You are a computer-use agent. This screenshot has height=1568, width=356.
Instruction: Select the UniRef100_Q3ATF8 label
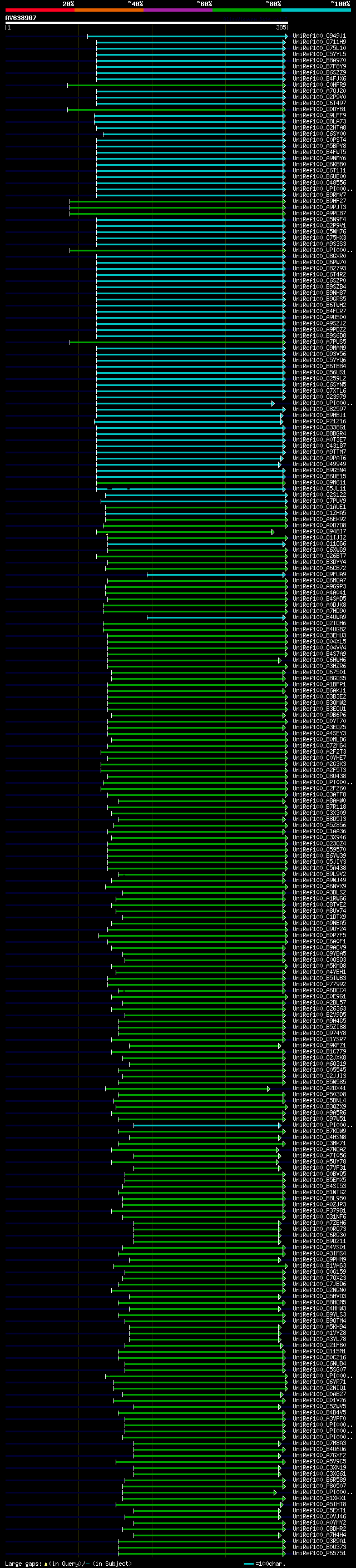[319, 795]
